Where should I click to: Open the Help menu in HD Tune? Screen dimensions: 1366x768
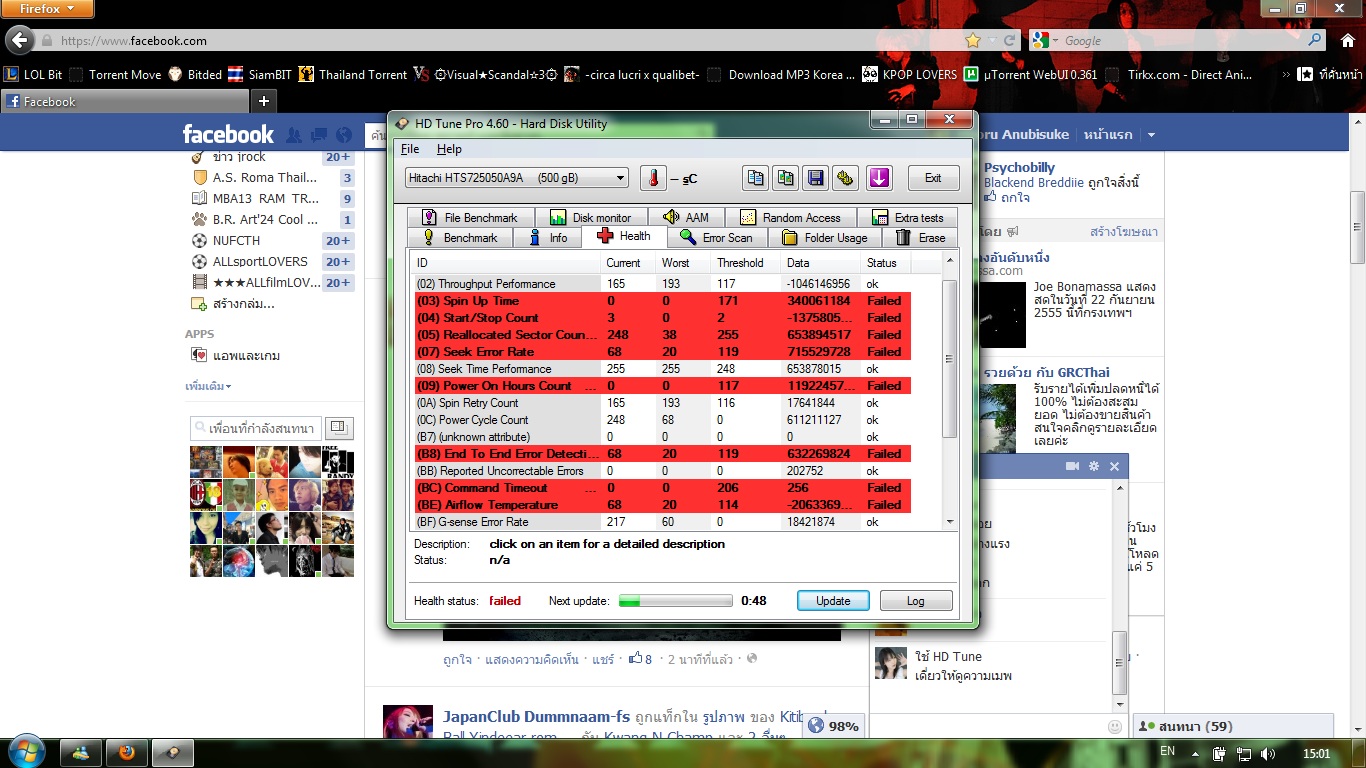450,149
